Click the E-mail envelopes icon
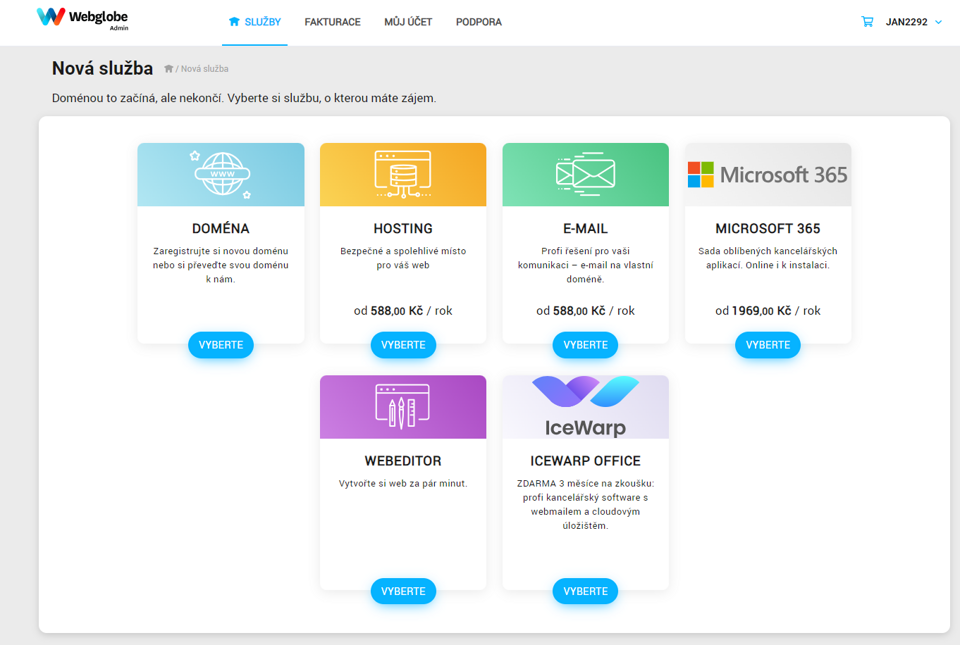This screenshot has width=960, height=645. (x=585, y=174)
